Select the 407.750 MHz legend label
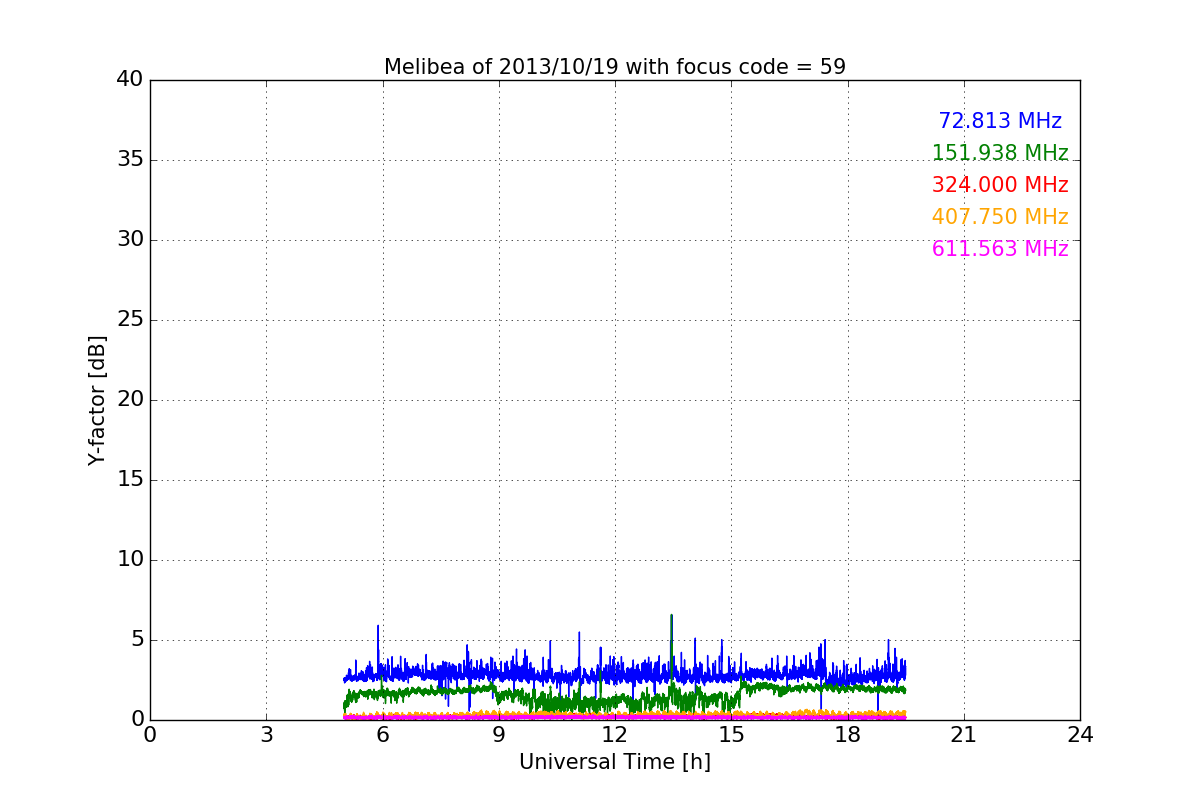This screenshot has width=1200, height=800. [1000, 217]
